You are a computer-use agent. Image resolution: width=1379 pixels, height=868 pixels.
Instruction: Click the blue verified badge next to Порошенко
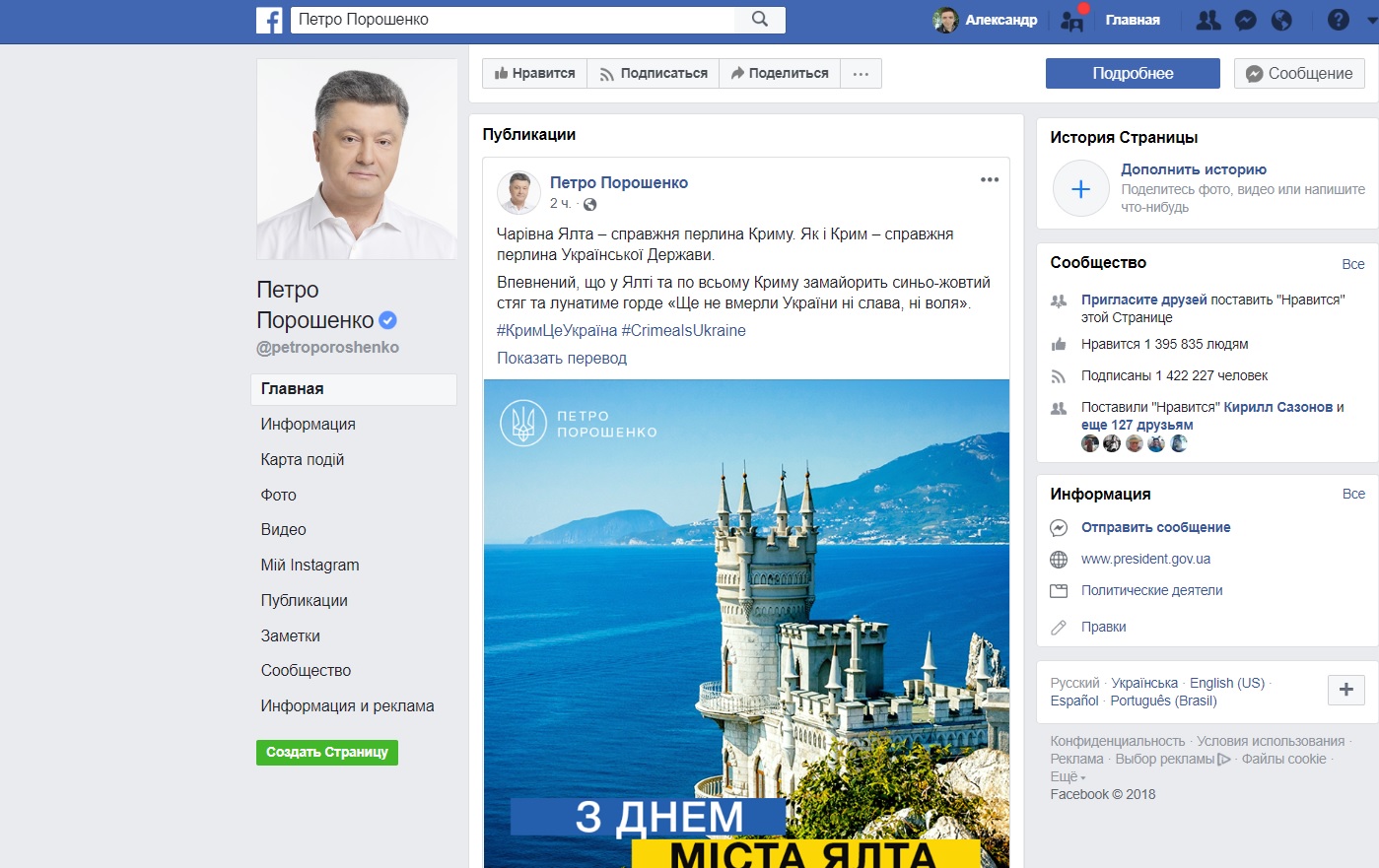[387, 320]
